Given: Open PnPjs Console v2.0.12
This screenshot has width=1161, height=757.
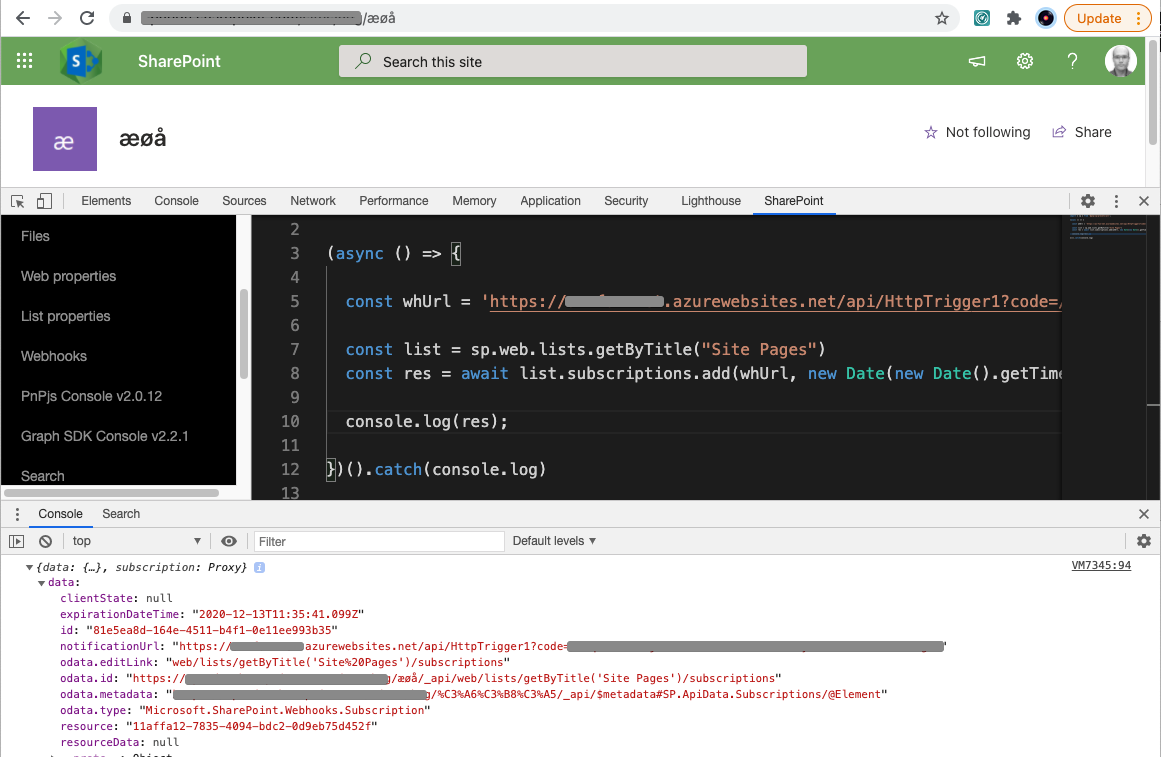Looking at the screenshot, I should point(92,396).
